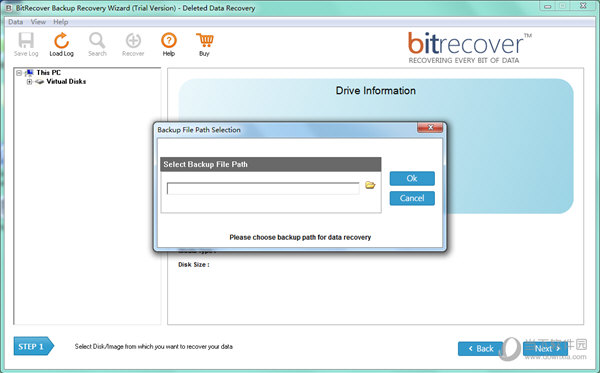Click the bitrecover logo
Viewport: 600px width, 373px height.
pos(470,48)
